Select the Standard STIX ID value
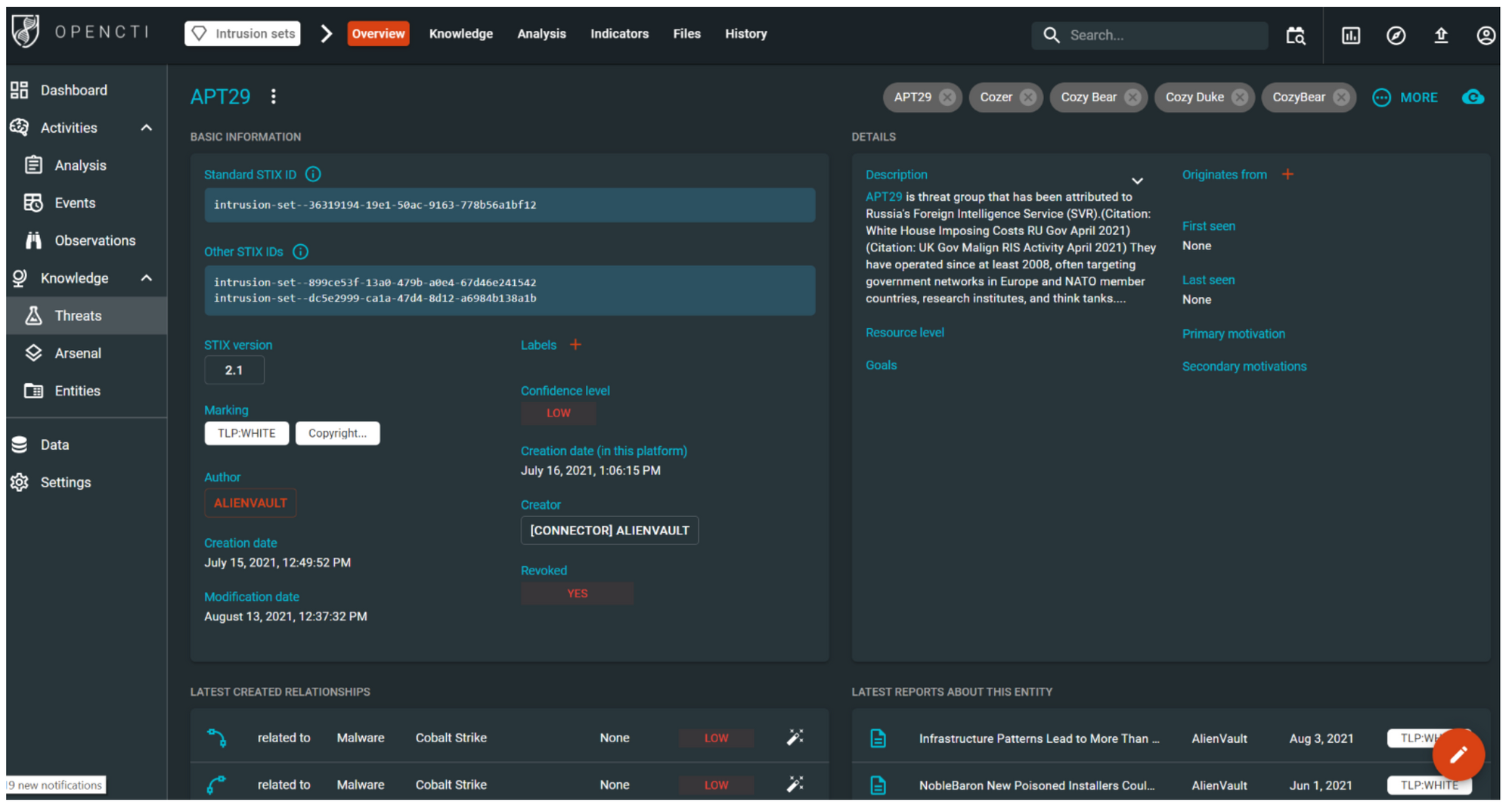Viewport: 1512px width, 808px height. (510, 205)
